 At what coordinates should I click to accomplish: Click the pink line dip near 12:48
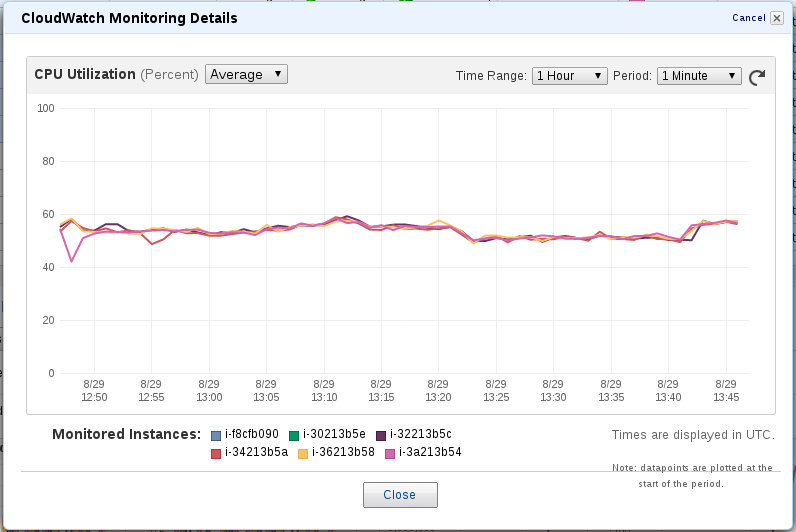(72, 261)
